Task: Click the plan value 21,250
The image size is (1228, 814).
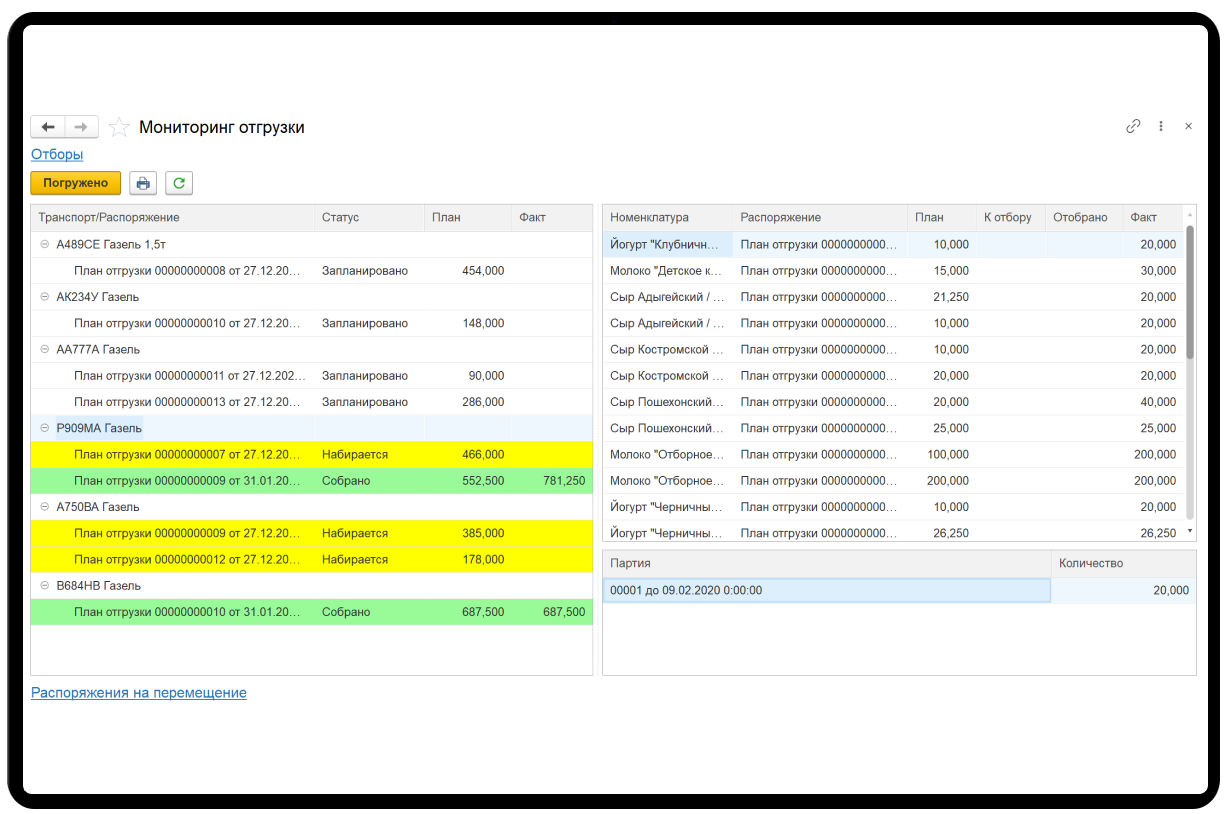Action: [x=950, y=297]
